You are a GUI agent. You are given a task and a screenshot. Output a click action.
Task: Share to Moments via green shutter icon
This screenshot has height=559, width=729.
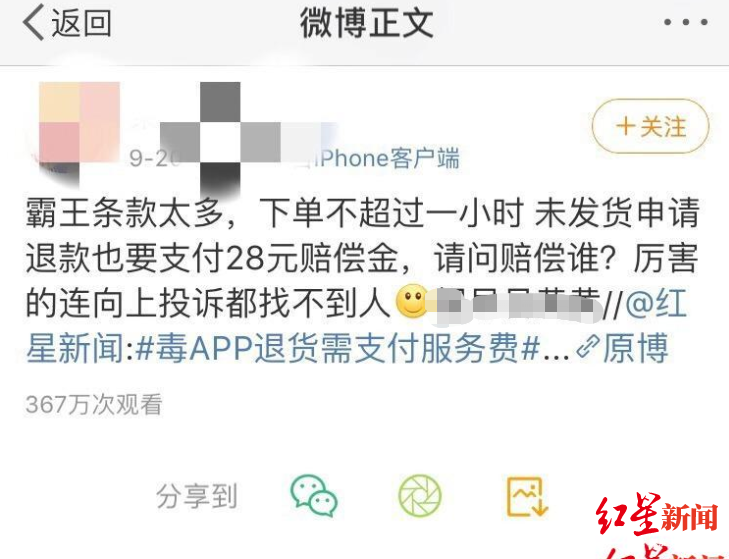420,496
